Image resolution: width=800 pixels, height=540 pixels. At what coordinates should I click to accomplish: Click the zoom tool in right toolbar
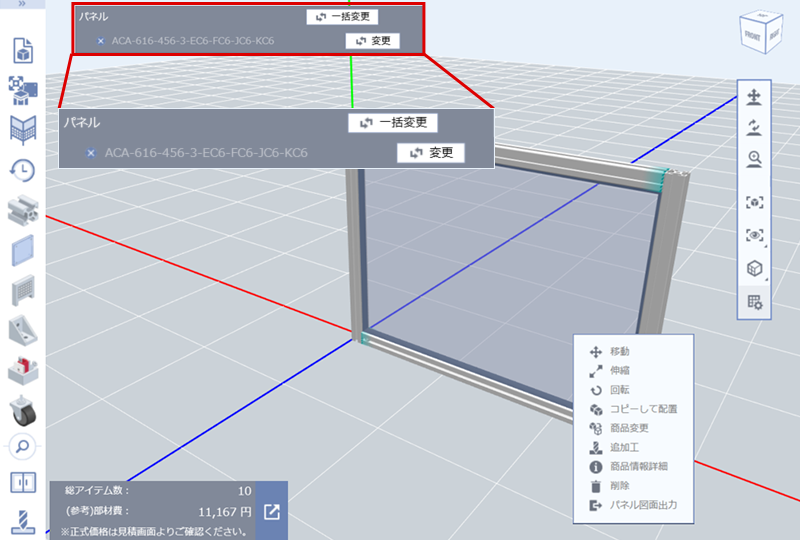755,157
